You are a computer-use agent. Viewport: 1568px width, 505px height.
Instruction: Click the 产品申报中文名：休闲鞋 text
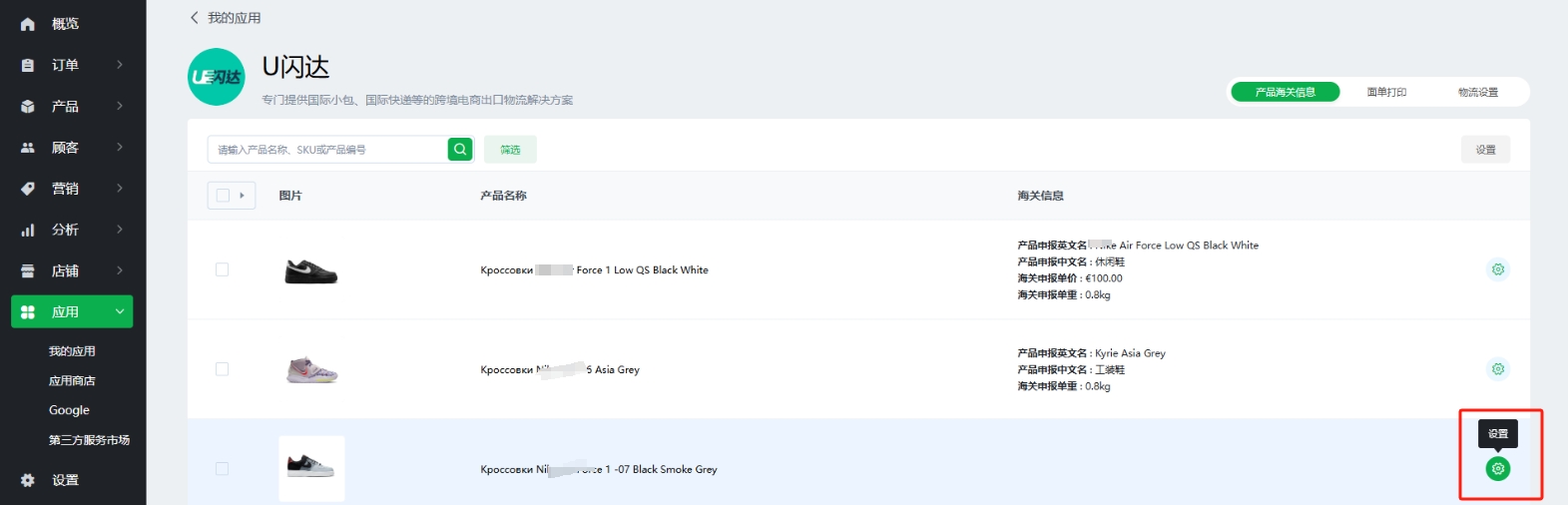pos(1070,261)
